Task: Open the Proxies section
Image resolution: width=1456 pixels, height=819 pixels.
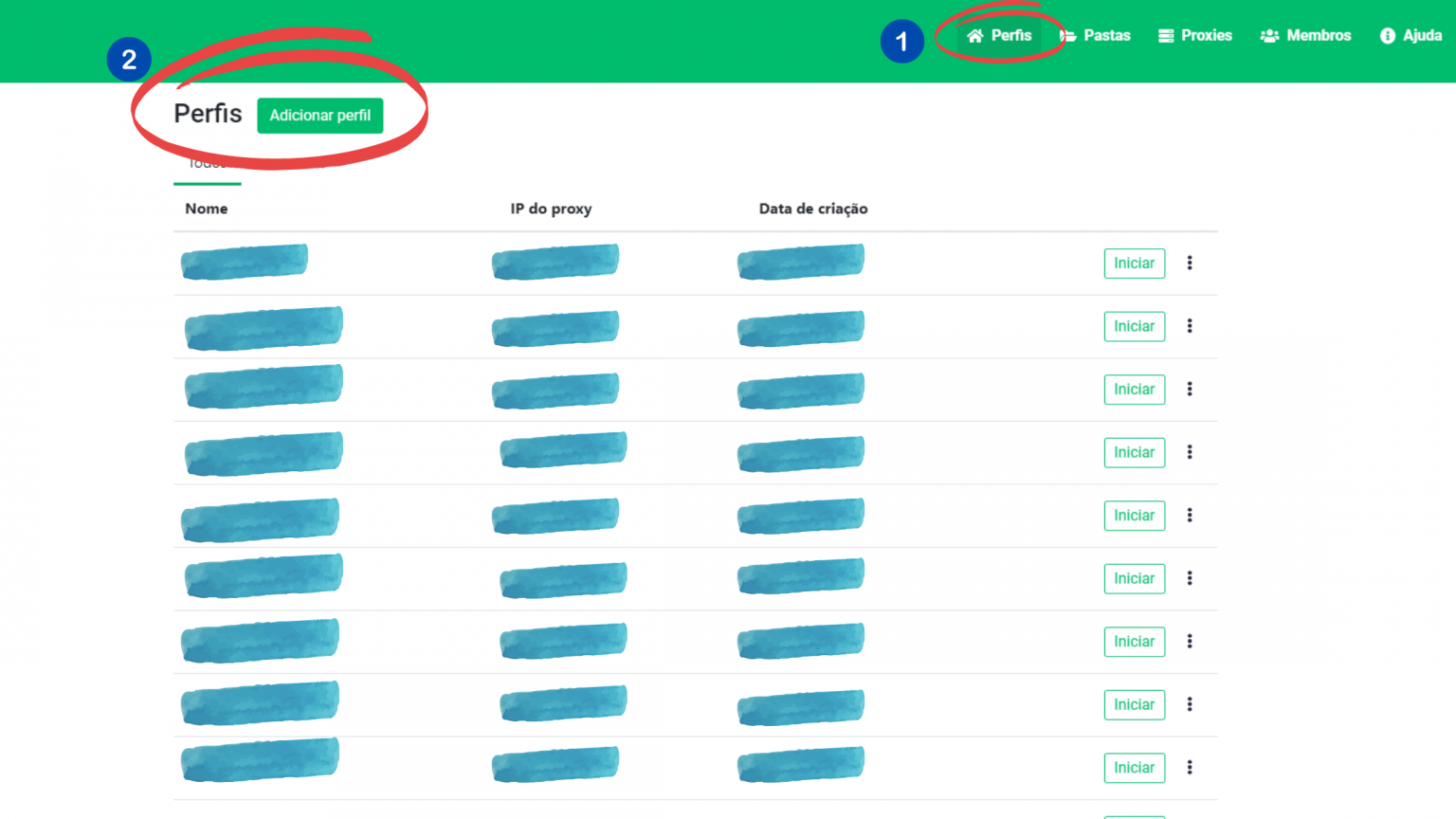Action: click(1195, 35)
